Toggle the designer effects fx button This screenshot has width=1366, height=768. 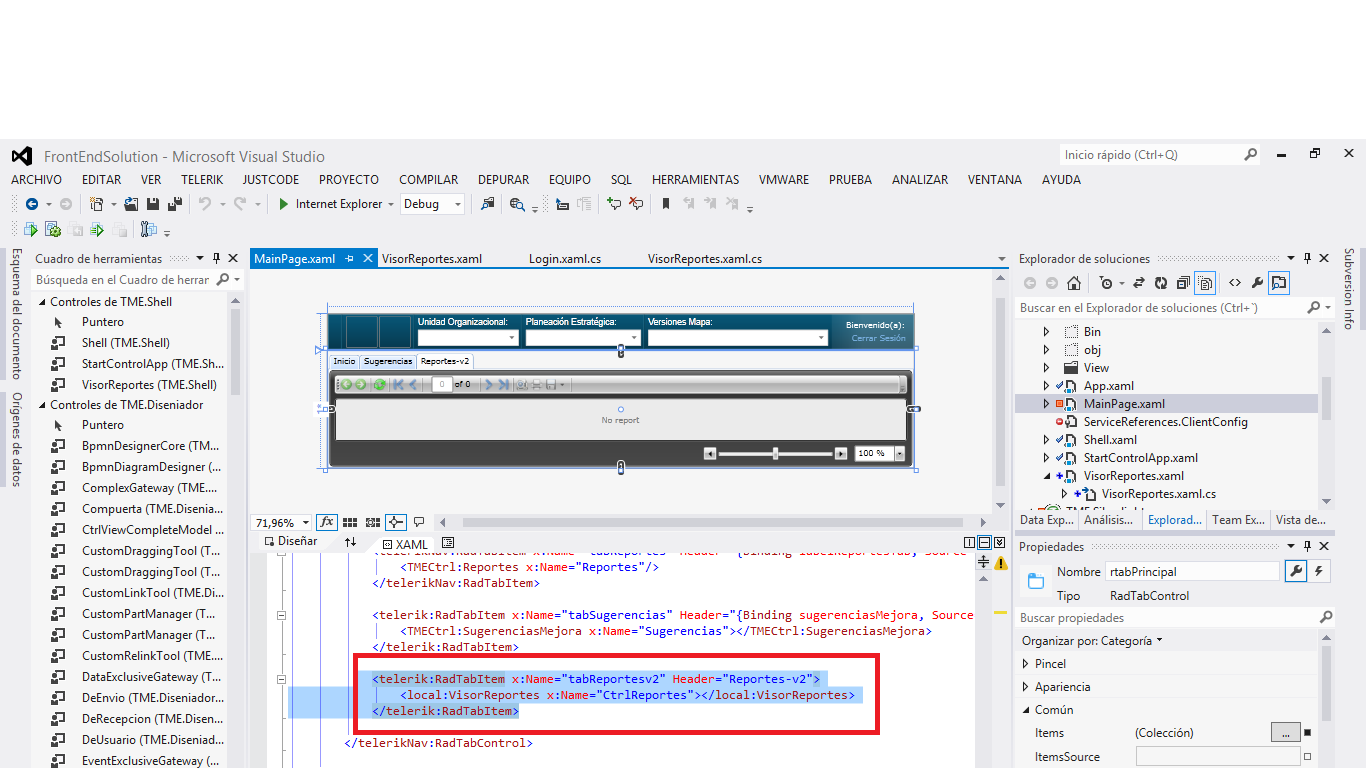point(327,522)
